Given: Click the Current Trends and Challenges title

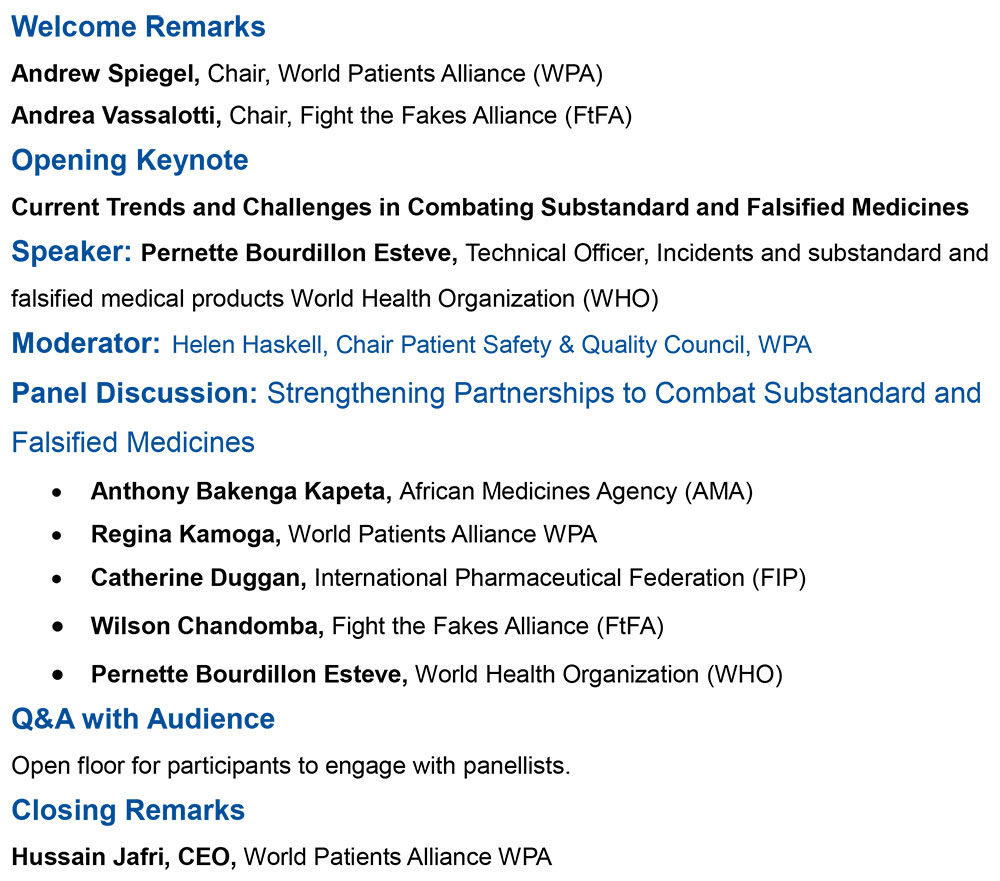Looking at the screenshot, I should click(x=490, y=207).
